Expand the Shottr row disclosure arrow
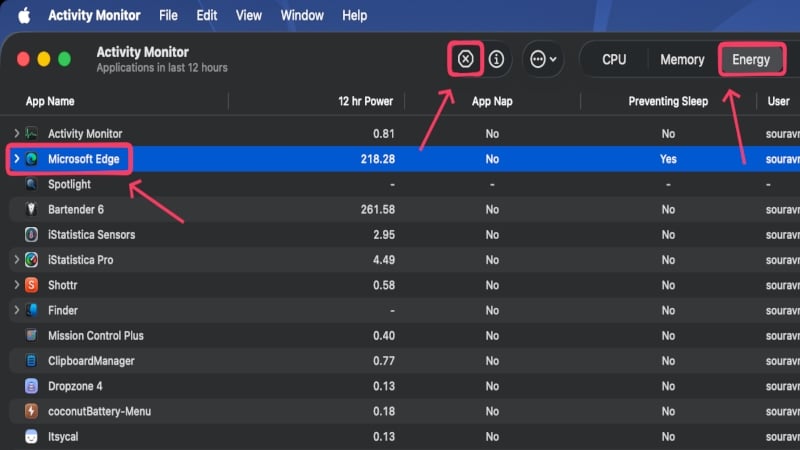The height and width of the screenshot is (450, 800). [16, 285]
